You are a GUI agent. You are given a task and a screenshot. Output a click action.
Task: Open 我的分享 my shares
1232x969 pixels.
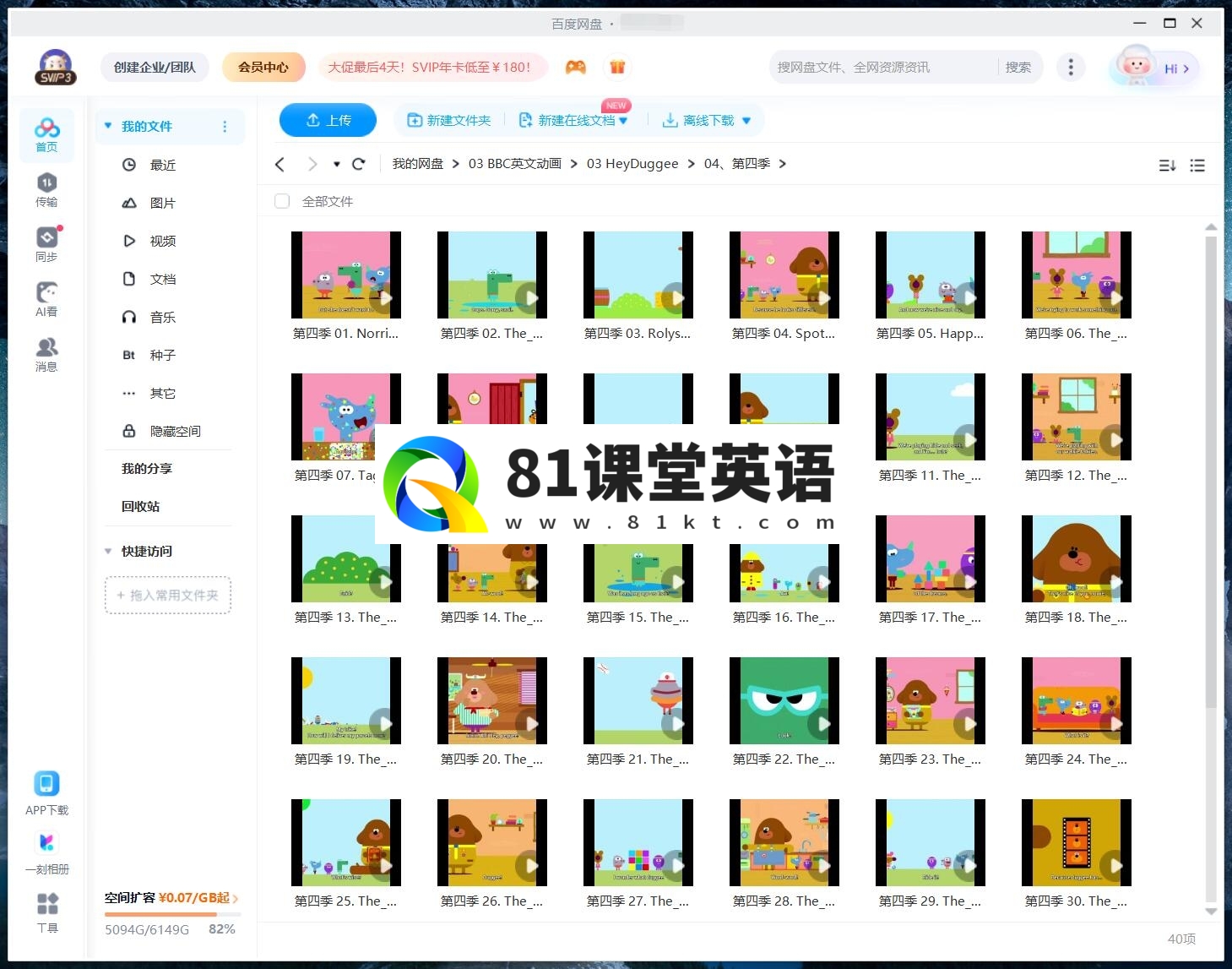(147, 468)
